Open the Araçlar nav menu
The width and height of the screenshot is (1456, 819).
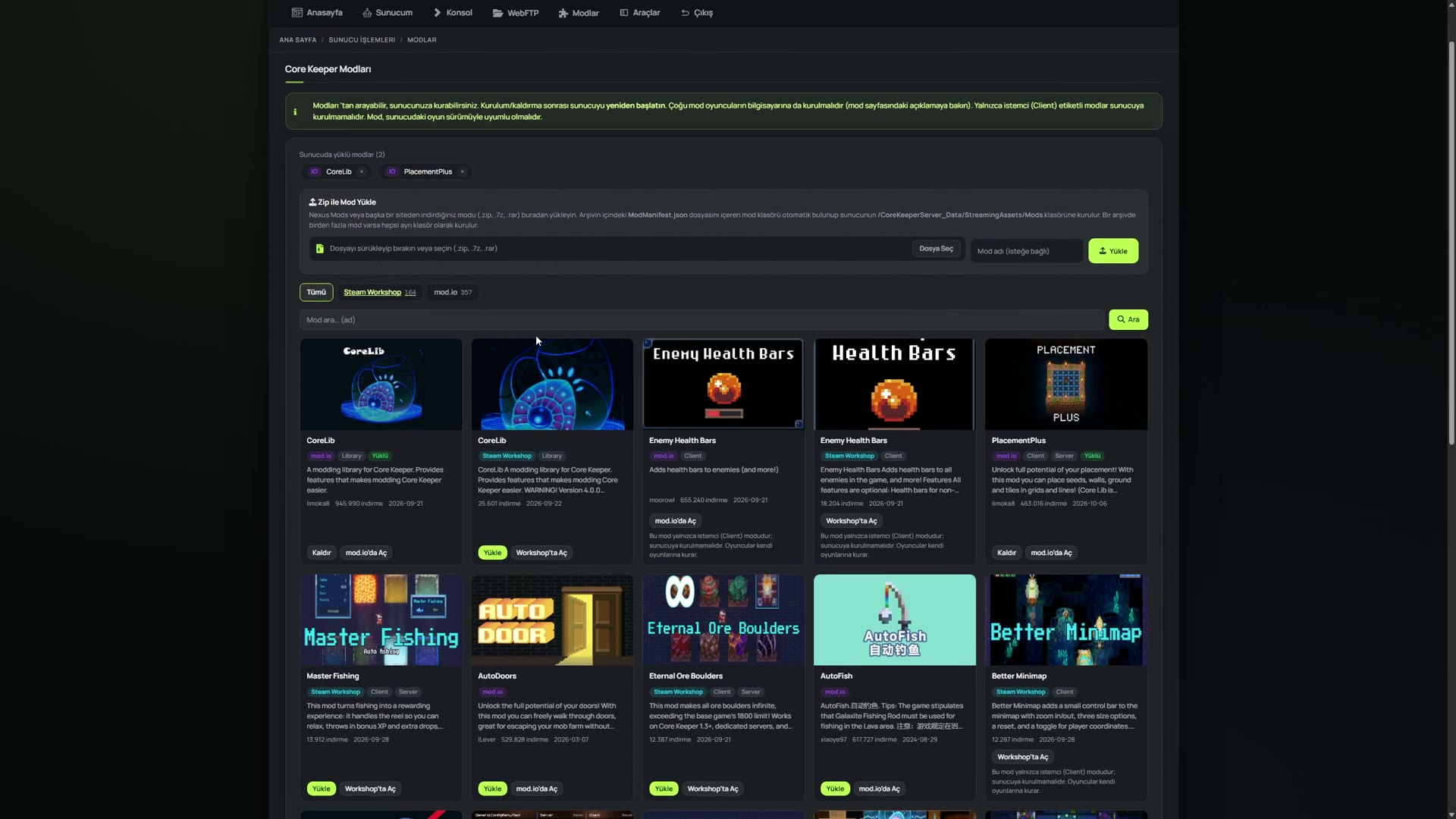pyautogui.click(x=640, y=13)
